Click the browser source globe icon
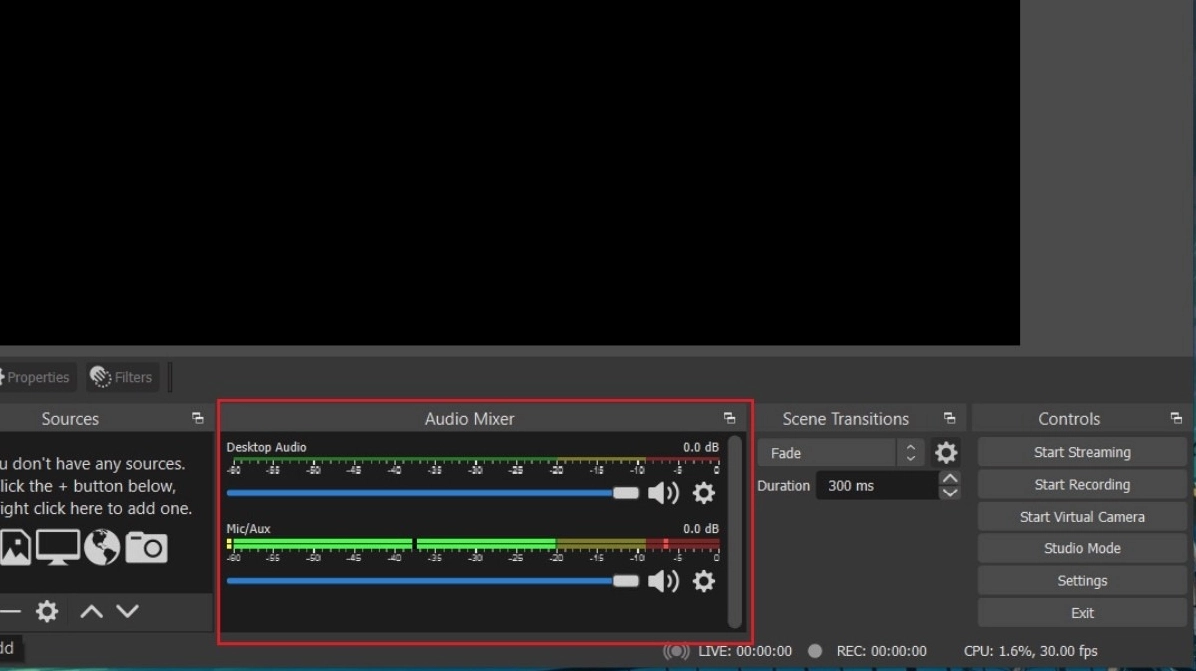The image size is (1196, 671). point(102,547)
